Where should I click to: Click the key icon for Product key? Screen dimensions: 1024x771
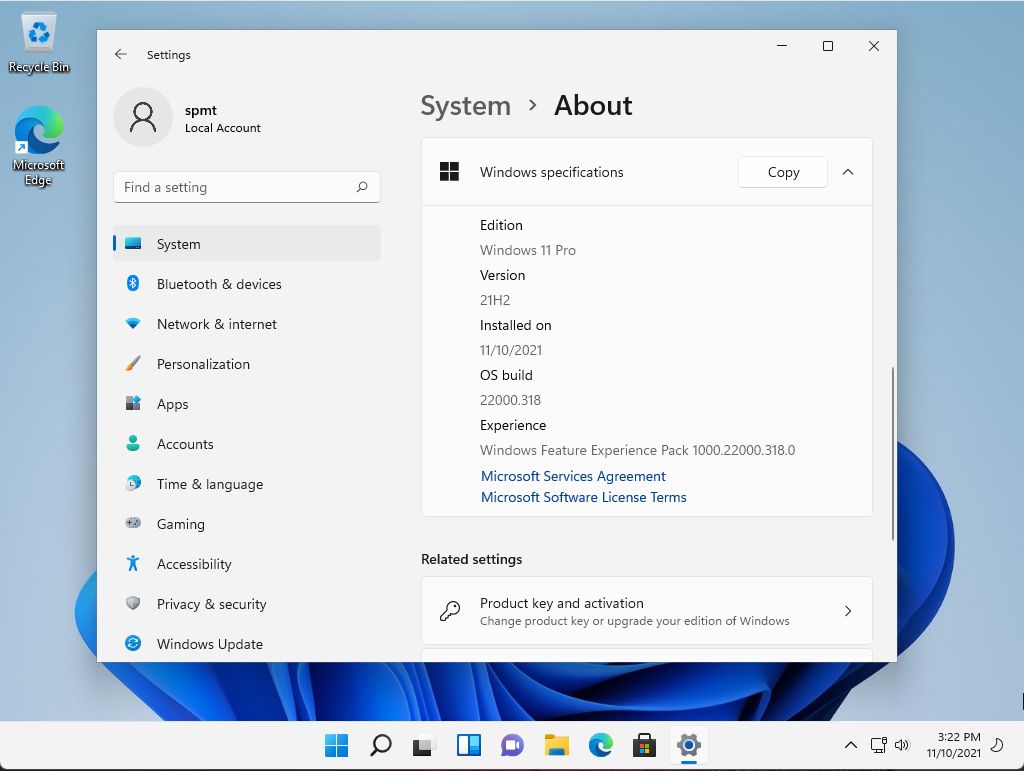pos(449,611)
